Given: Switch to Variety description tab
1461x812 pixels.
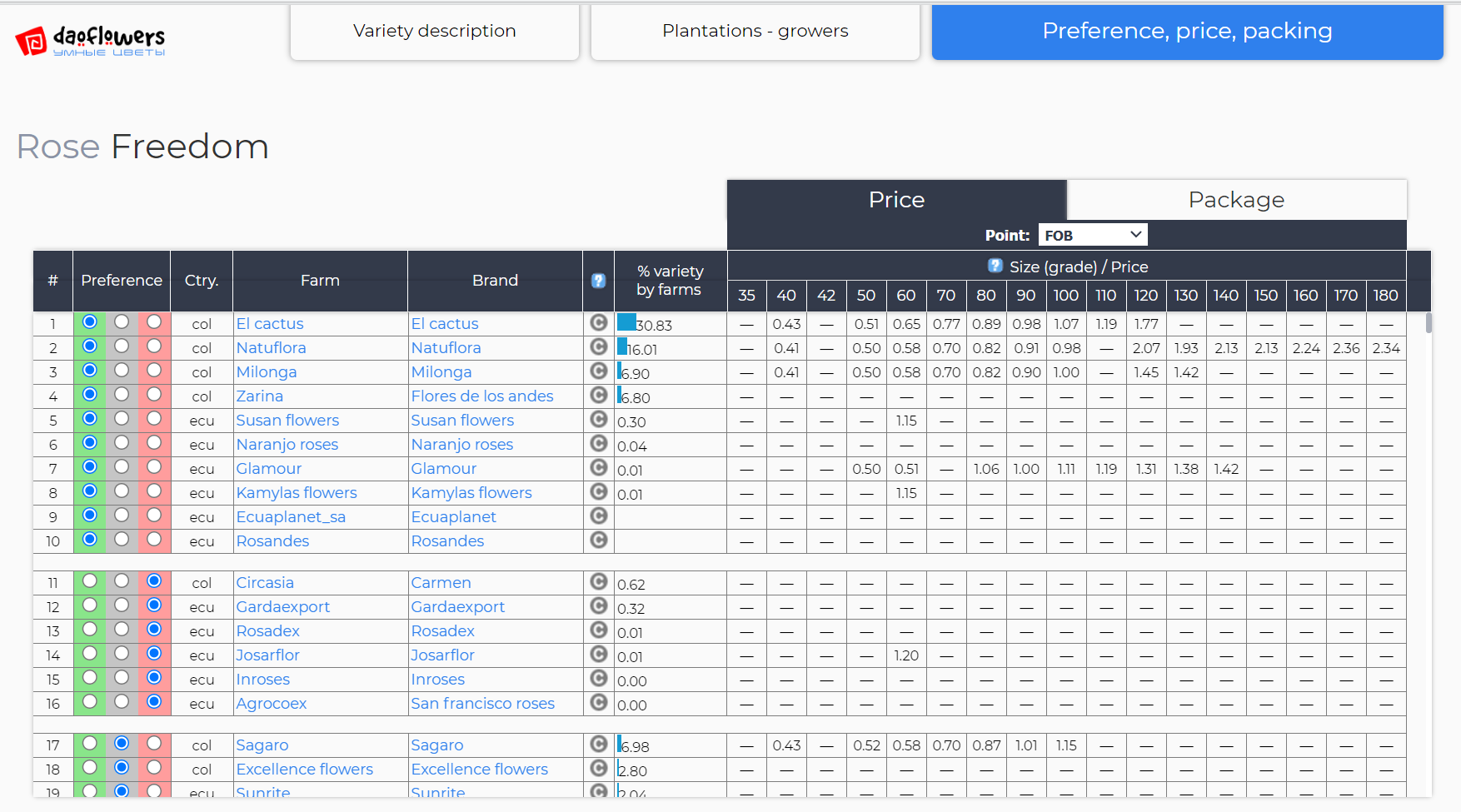Looking at the screenshot, I should click(434, 32).
